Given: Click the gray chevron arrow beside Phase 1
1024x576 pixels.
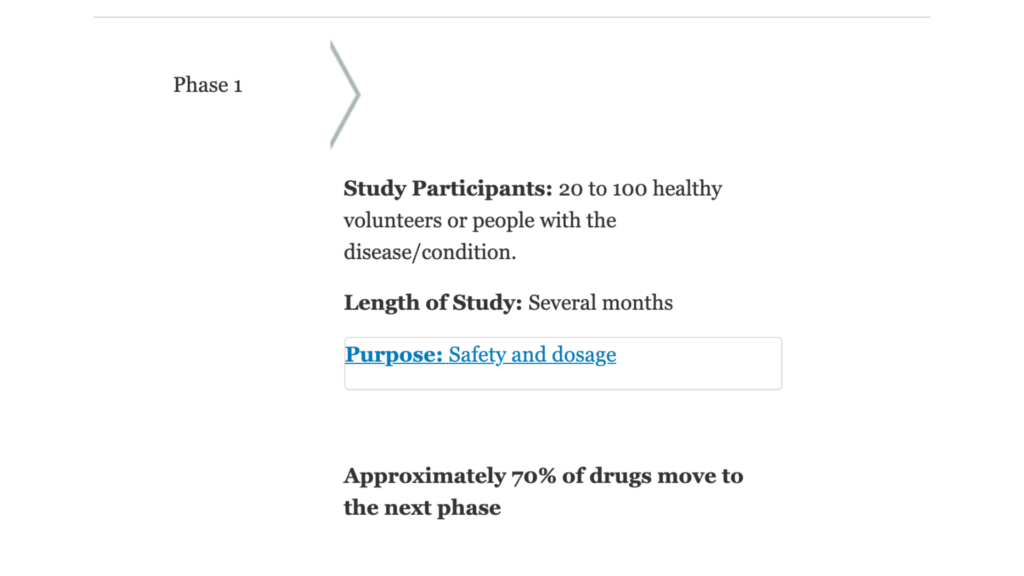Looking at the screenshot, I should [345, 95].
